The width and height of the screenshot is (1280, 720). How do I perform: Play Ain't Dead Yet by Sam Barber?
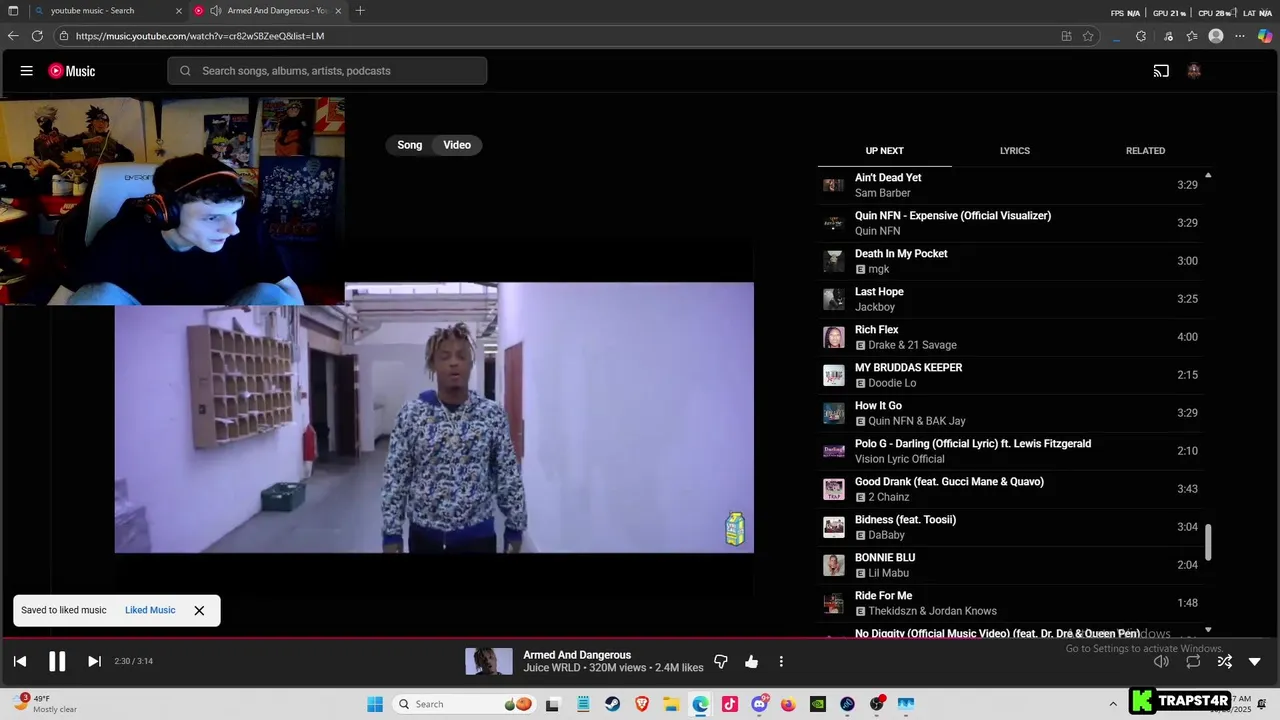1010,185
